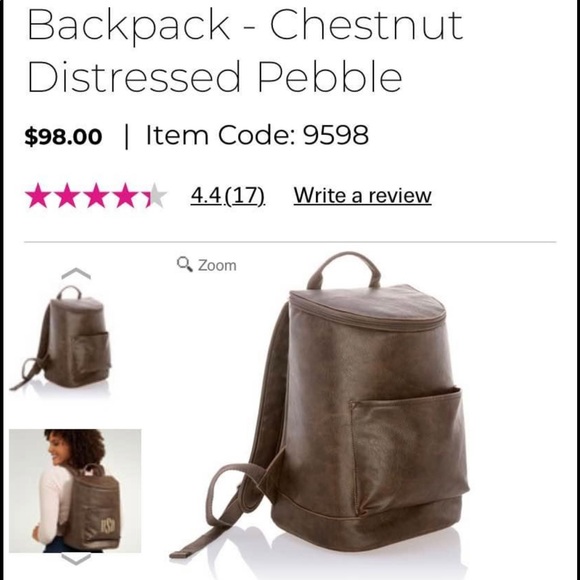This screenshot has width=580, height=580.
Task: Open the Write a review link
Action: 362,195
